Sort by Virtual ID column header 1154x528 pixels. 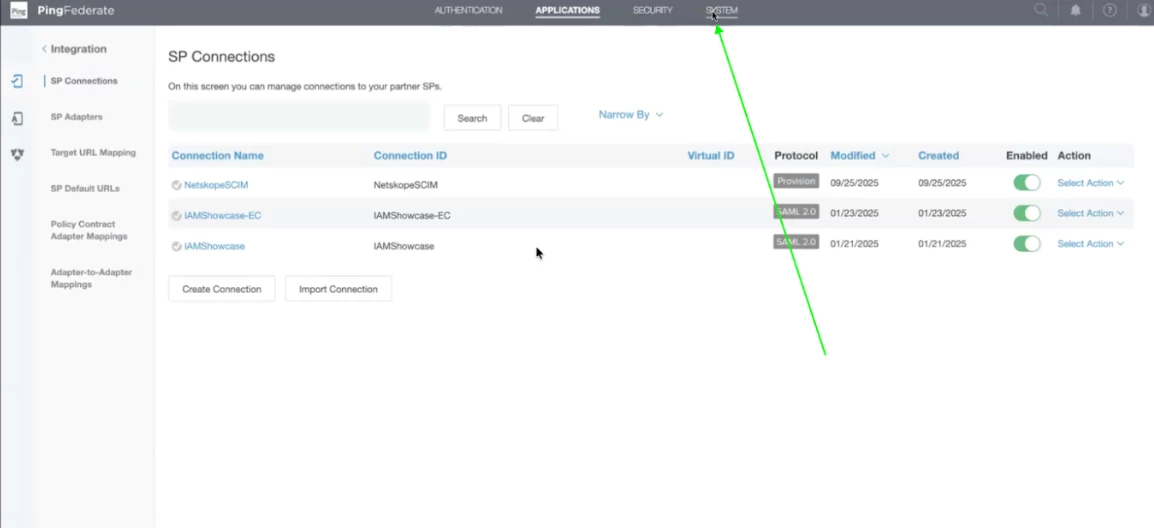[x=711, y=155]
